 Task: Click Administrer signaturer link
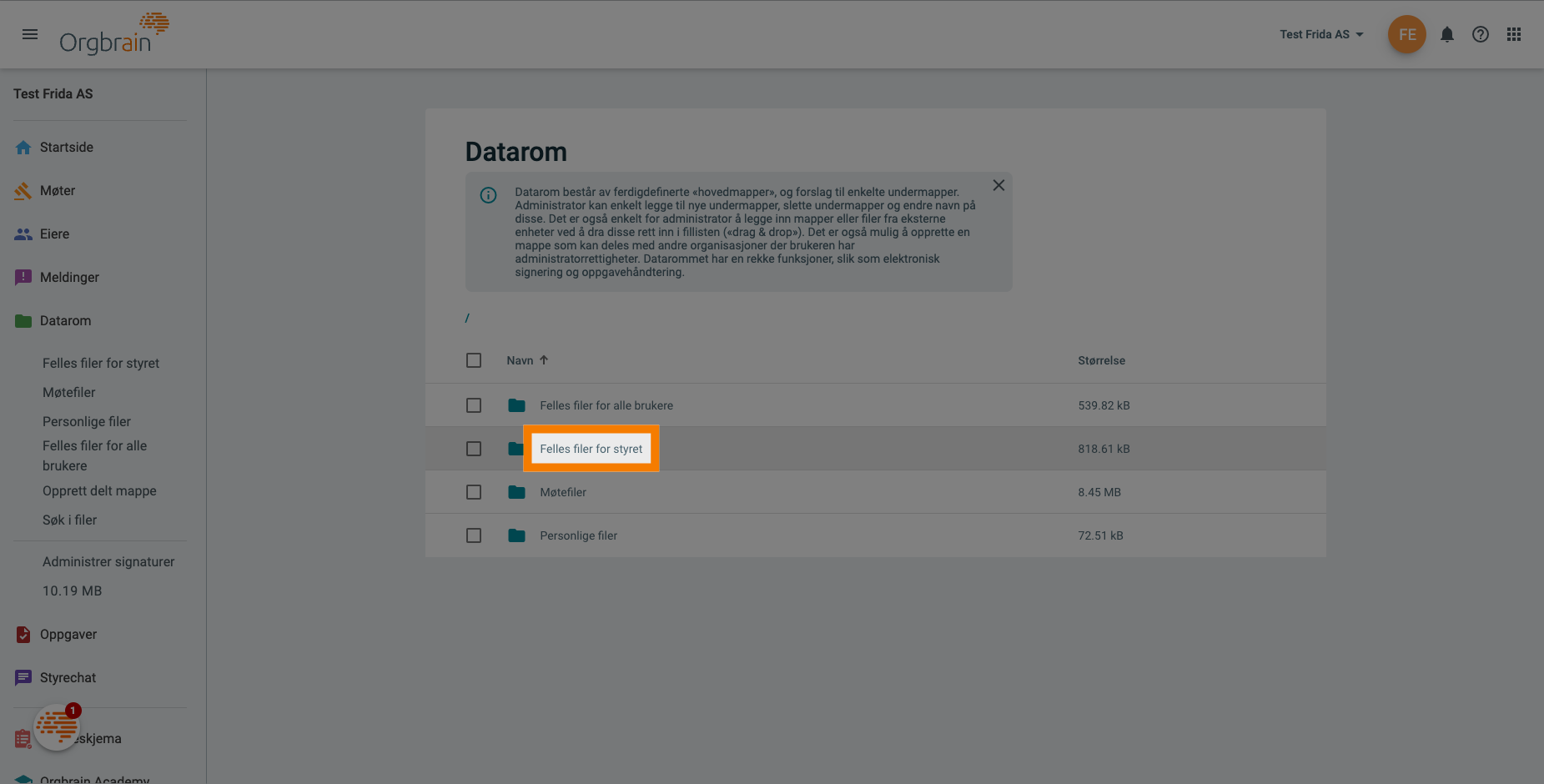point(108,561)
